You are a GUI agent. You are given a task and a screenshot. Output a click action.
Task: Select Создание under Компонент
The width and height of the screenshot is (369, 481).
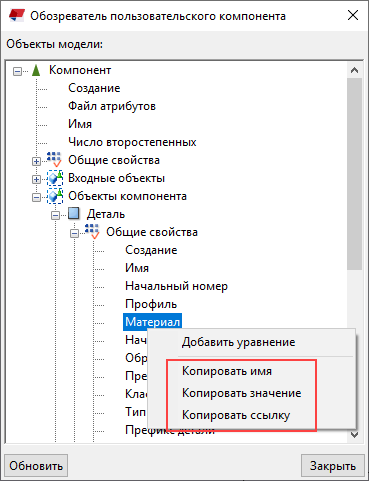(94, 88)
